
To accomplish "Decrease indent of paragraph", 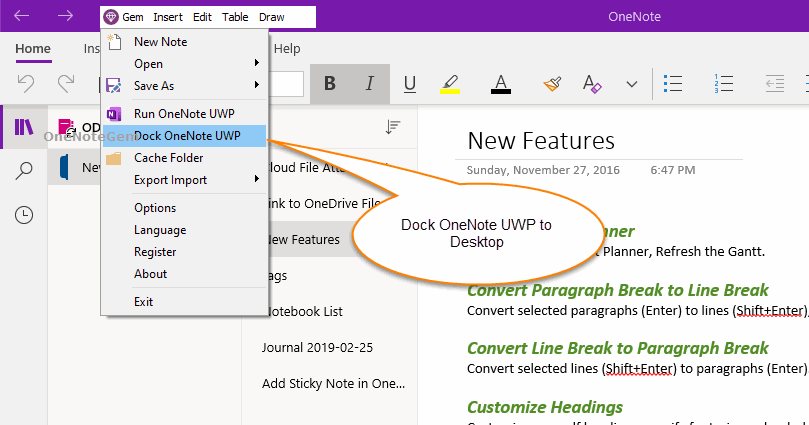I will pyautogui.click(x=774, y=84).
